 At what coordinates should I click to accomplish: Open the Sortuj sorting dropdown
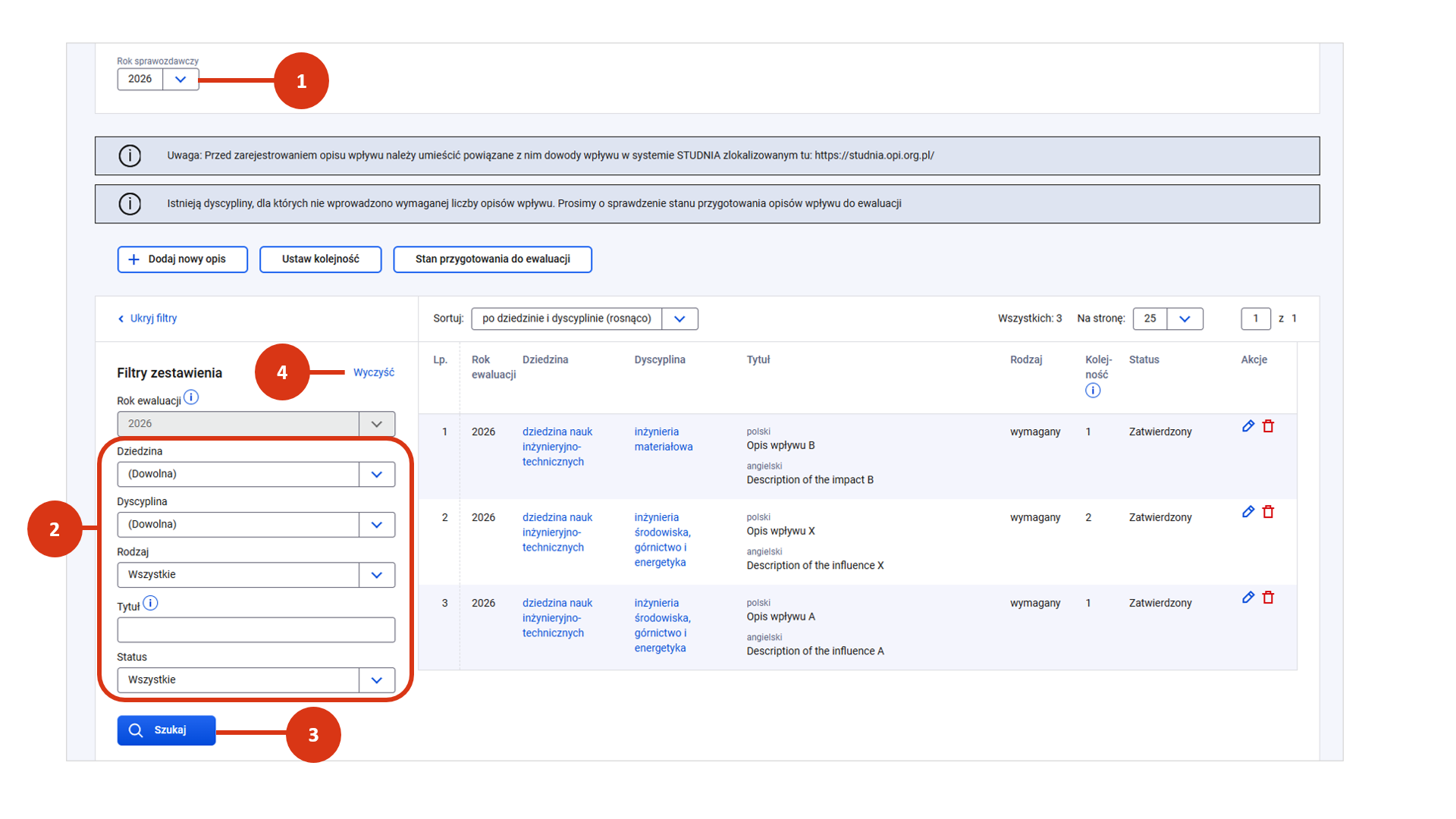679,319
